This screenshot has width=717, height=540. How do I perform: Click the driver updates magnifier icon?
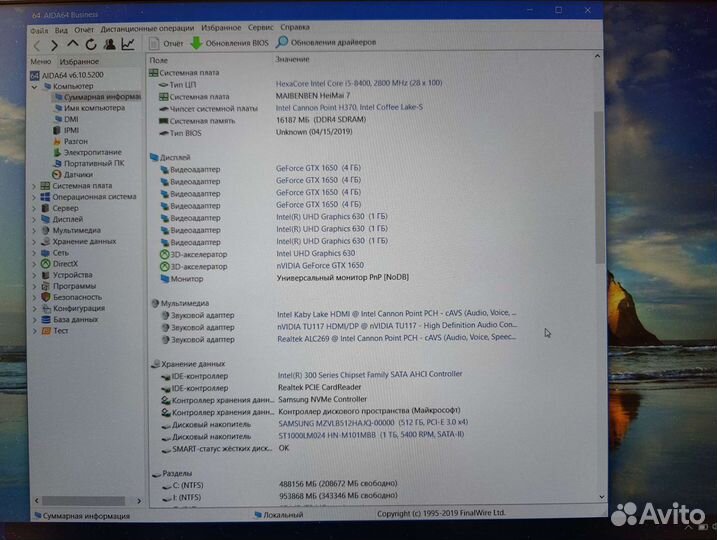point(282,42)
